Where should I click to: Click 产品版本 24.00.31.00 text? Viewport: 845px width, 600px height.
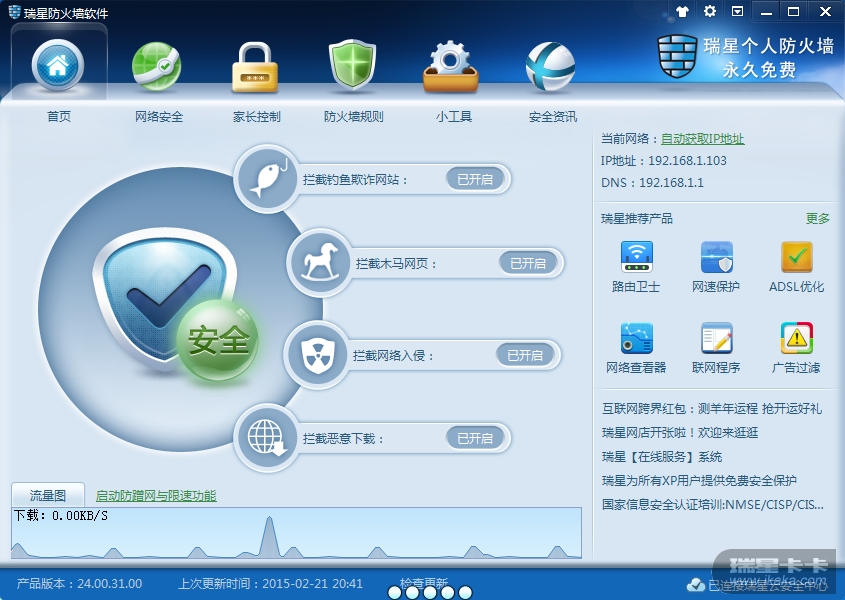(79, 583)
